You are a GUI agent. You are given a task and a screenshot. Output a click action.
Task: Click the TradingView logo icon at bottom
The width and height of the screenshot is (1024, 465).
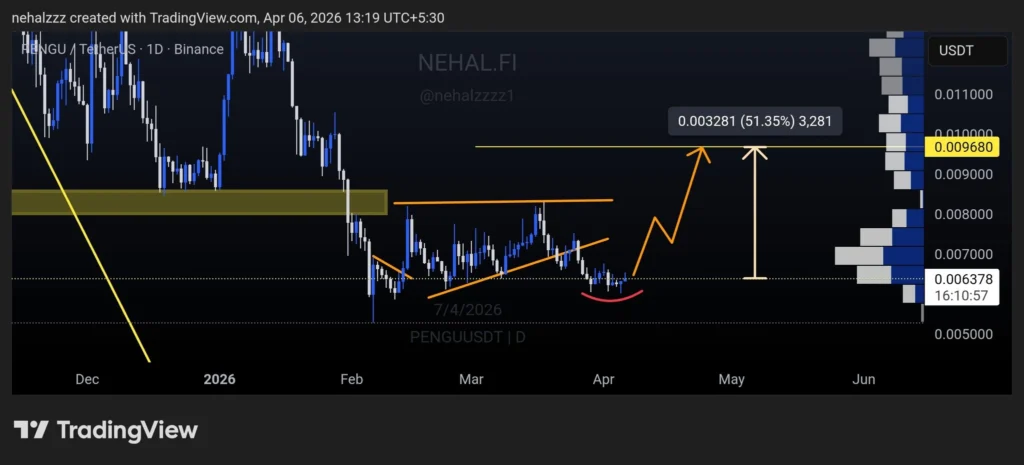click(31, 430)
